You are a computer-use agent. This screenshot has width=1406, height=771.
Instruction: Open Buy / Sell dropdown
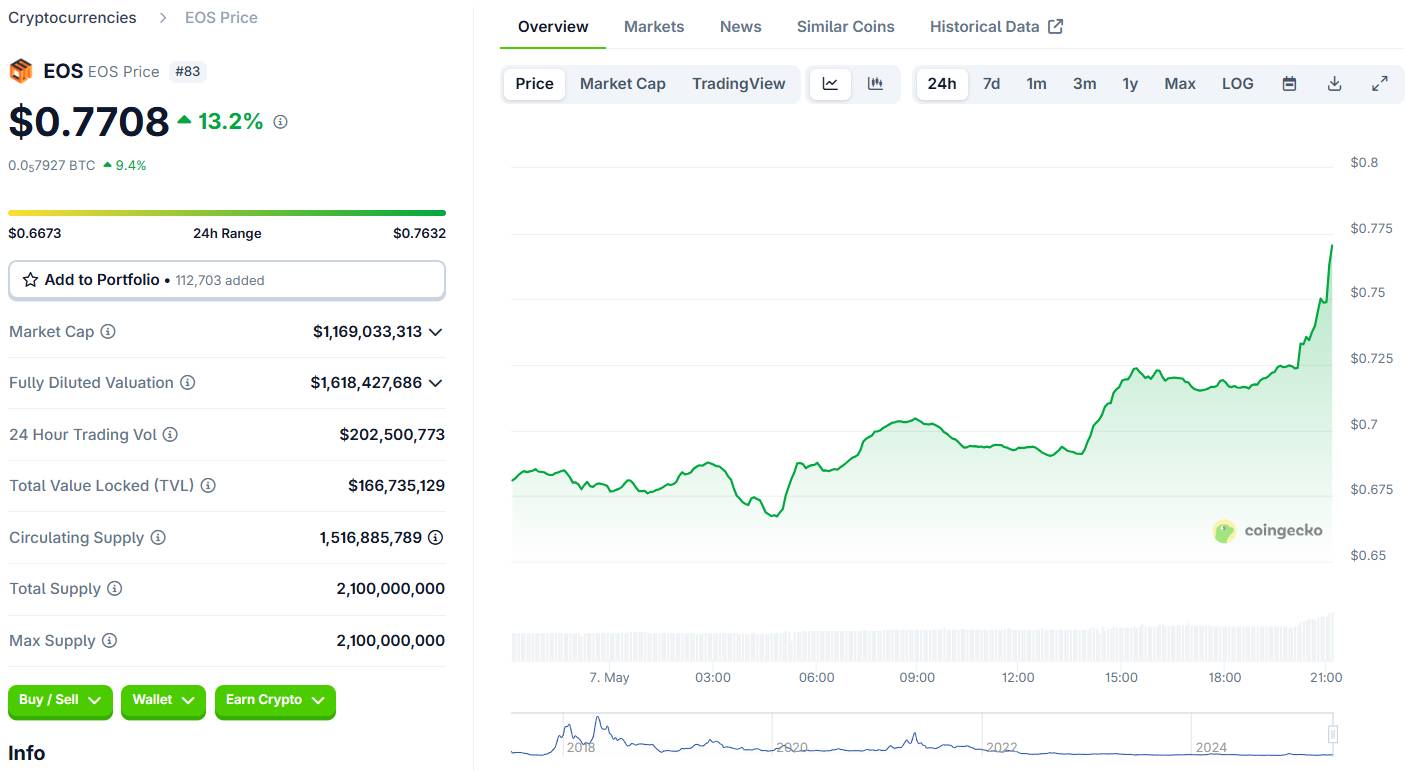tap(60, 701)
